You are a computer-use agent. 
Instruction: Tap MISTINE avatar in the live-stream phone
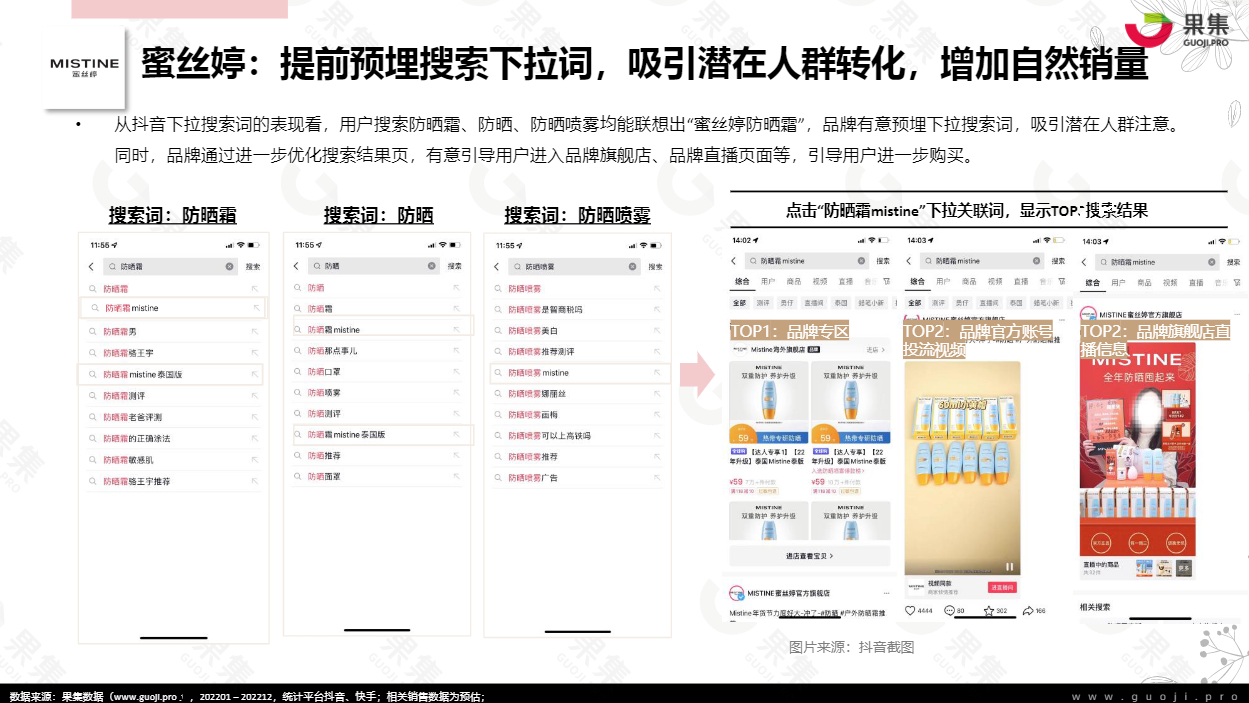[1087, 313]
